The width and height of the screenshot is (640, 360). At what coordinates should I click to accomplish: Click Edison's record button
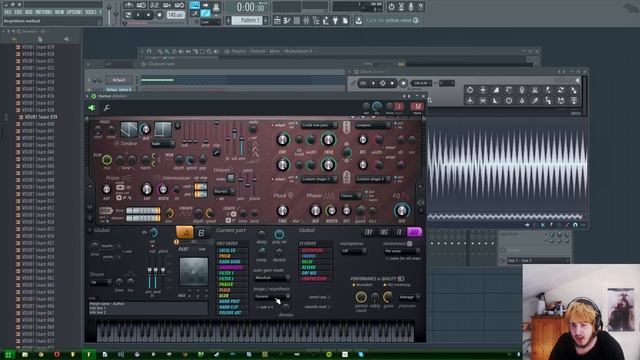point(403,83)
